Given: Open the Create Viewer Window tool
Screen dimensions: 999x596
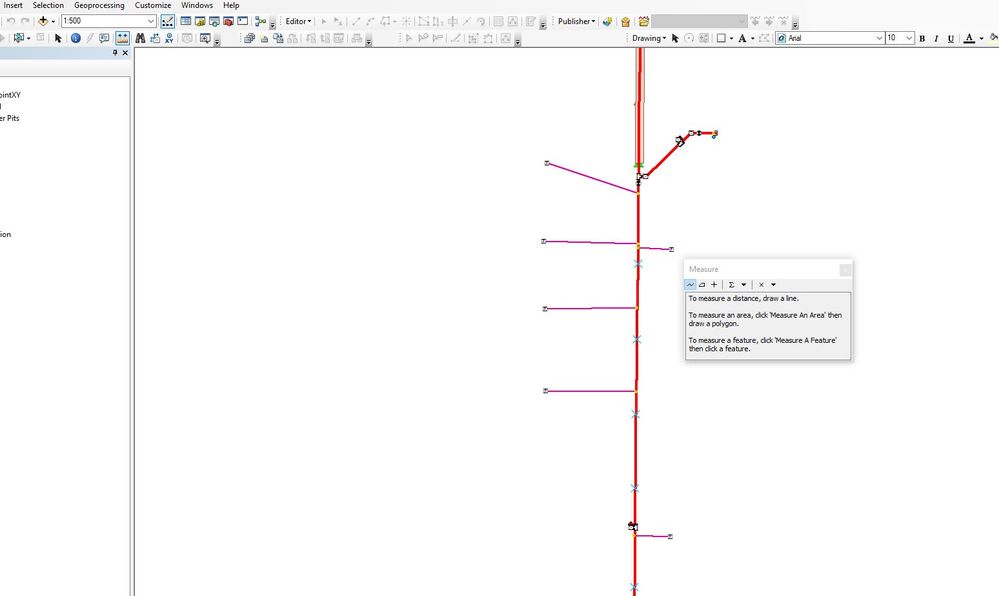Looking at the screenshot, I should pyautogui.click(x=205, y=38).
